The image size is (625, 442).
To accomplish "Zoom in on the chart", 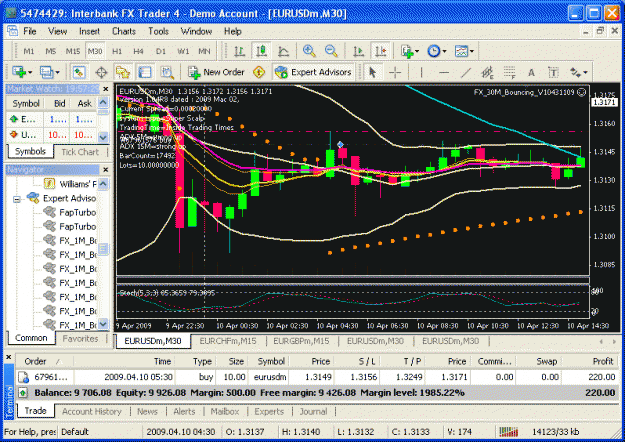I will 309,51.
